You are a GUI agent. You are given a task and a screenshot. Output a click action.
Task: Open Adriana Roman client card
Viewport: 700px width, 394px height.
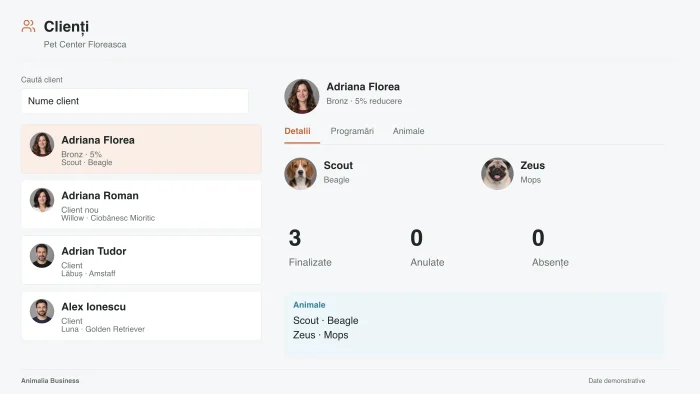coord(141,205)
